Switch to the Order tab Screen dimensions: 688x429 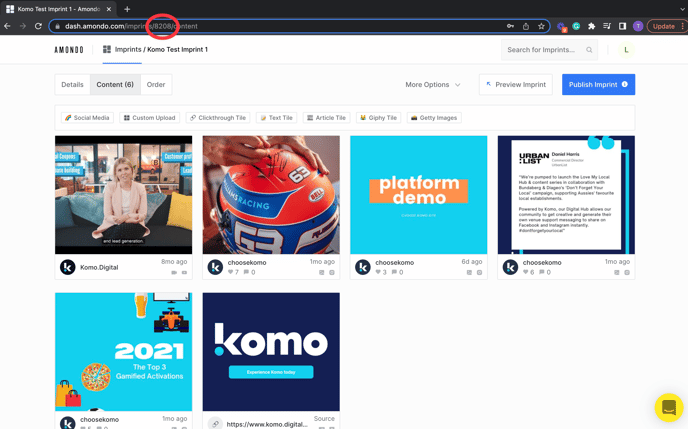[156, 84]
